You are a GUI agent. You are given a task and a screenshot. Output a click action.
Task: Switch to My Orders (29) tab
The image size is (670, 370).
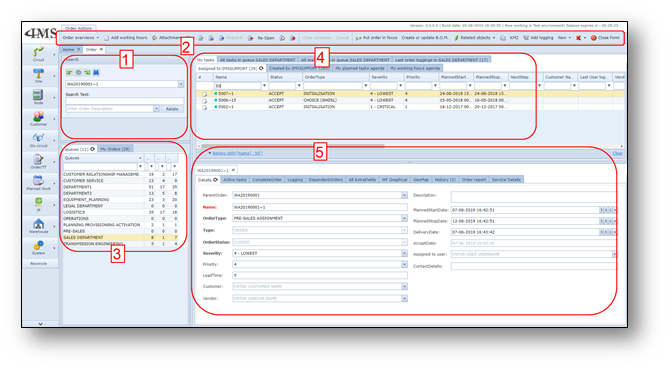pos(115,149)
